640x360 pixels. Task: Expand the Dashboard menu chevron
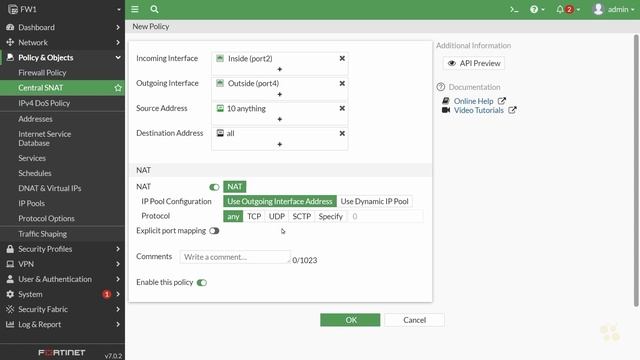tap(118, 27)
